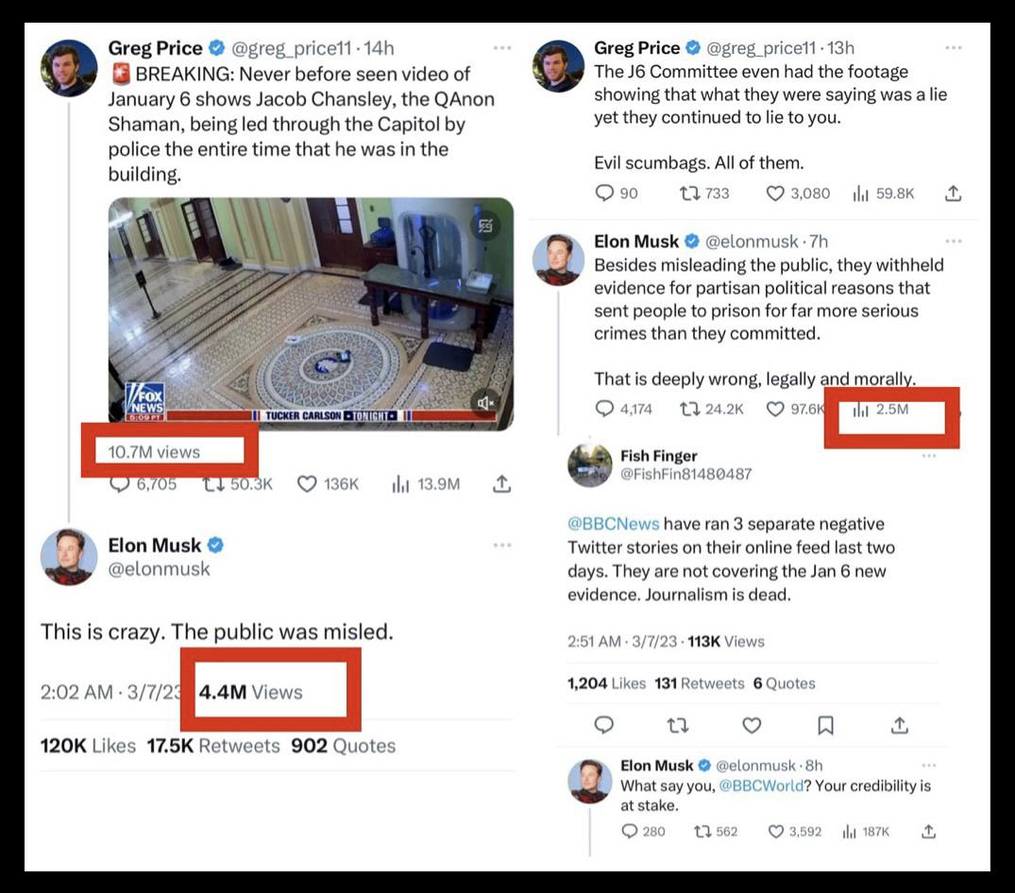This screenshot has height=893, width=1015.
Task: Open the @BBCNews mention link
Action: click(613, 524)
